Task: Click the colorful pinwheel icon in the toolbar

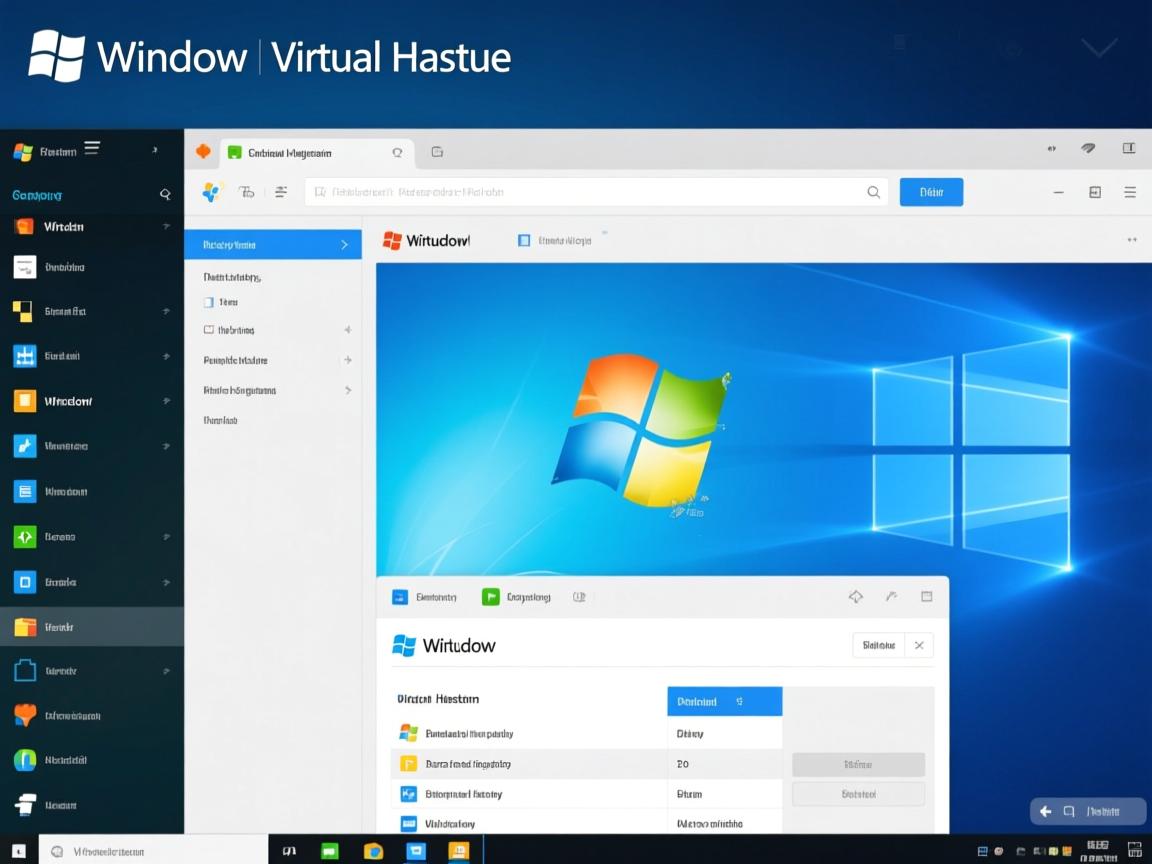Action: click(x=211, y=191)
